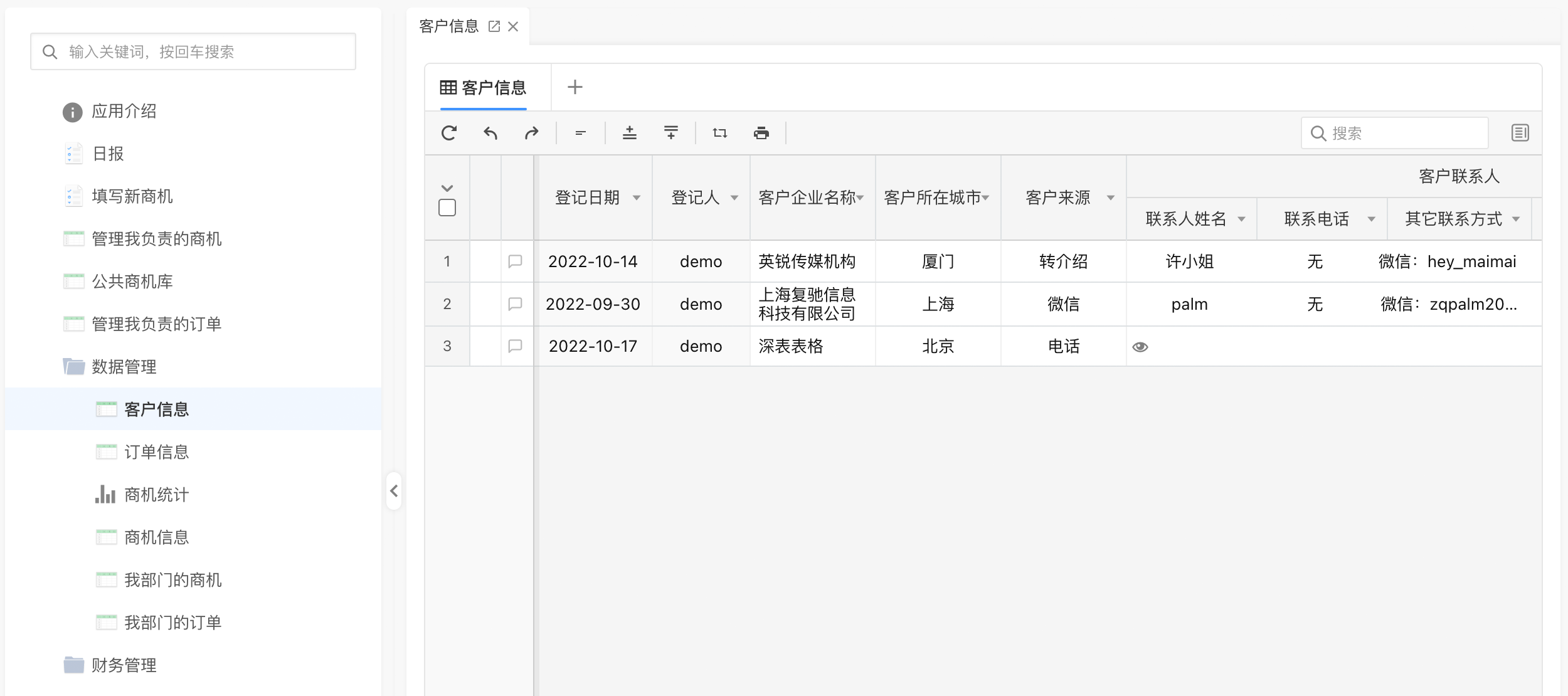Toggle the select-all rows checkbox
The height and width of the screenshot is (696, 1568).
click(447, 208)
